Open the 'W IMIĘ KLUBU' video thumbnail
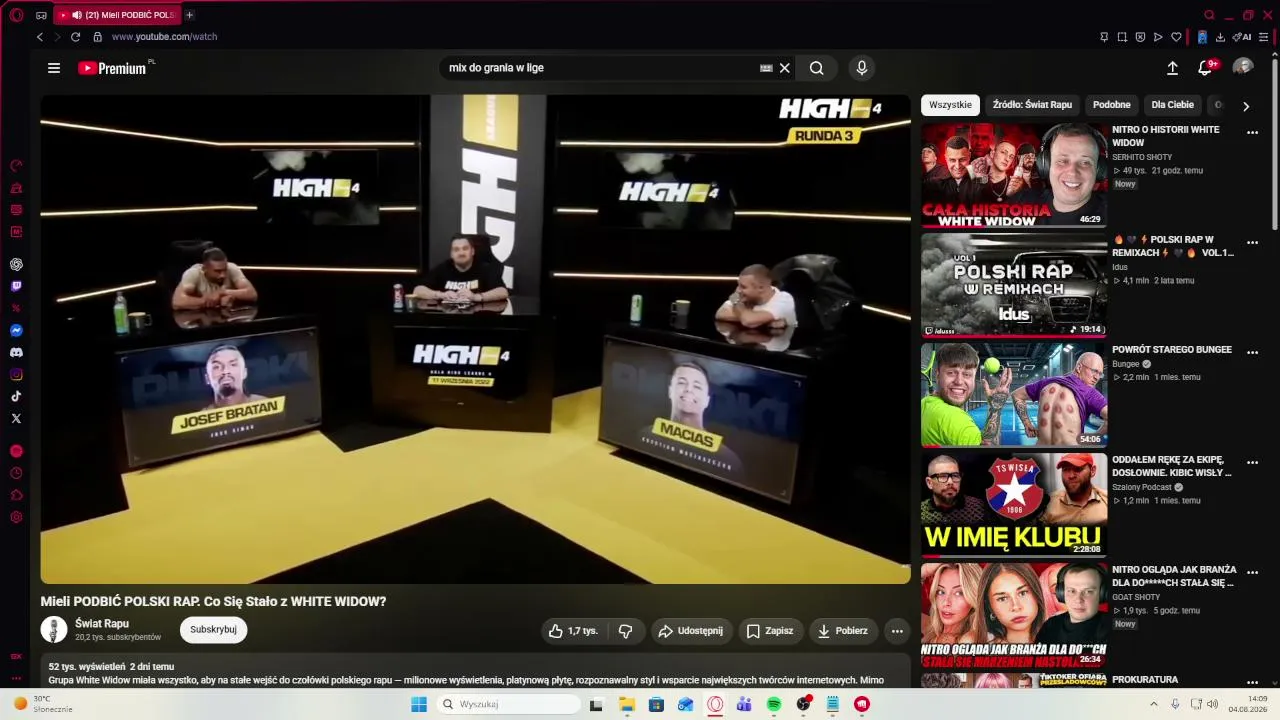Image resolution: width=1280 pixels, height=720 pixels. click(x=1014, y=505)
